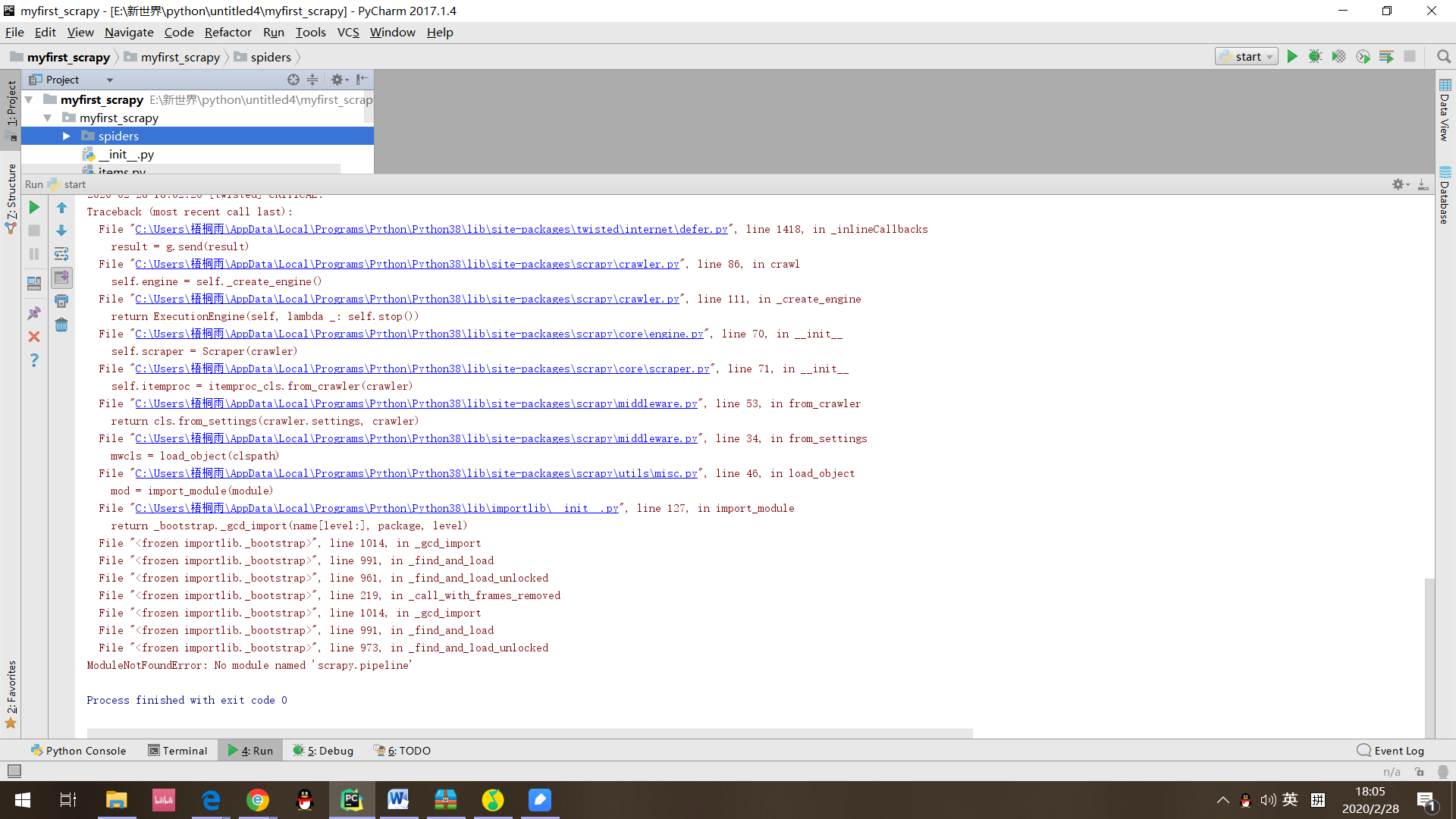The image size is (1456, 819).
Task: Click the Run console horizontal scrollbar
Action: point(529,733)
